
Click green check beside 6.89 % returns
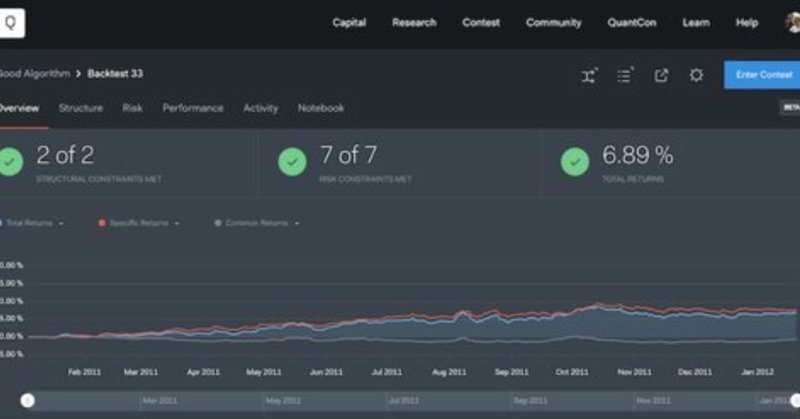[x=575, y=162]
